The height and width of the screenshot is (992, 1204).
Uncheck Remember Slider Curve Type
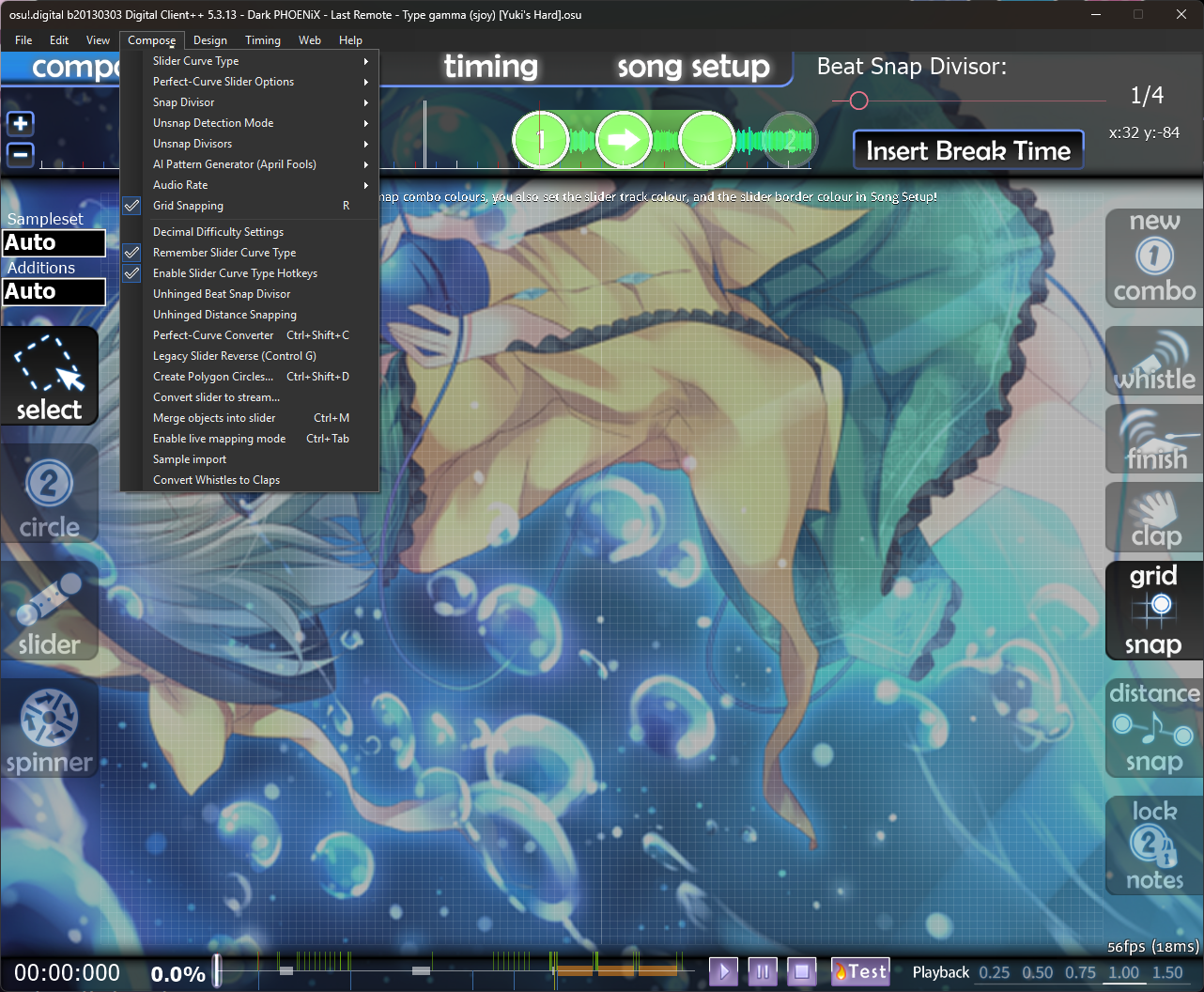pos(250,253)
